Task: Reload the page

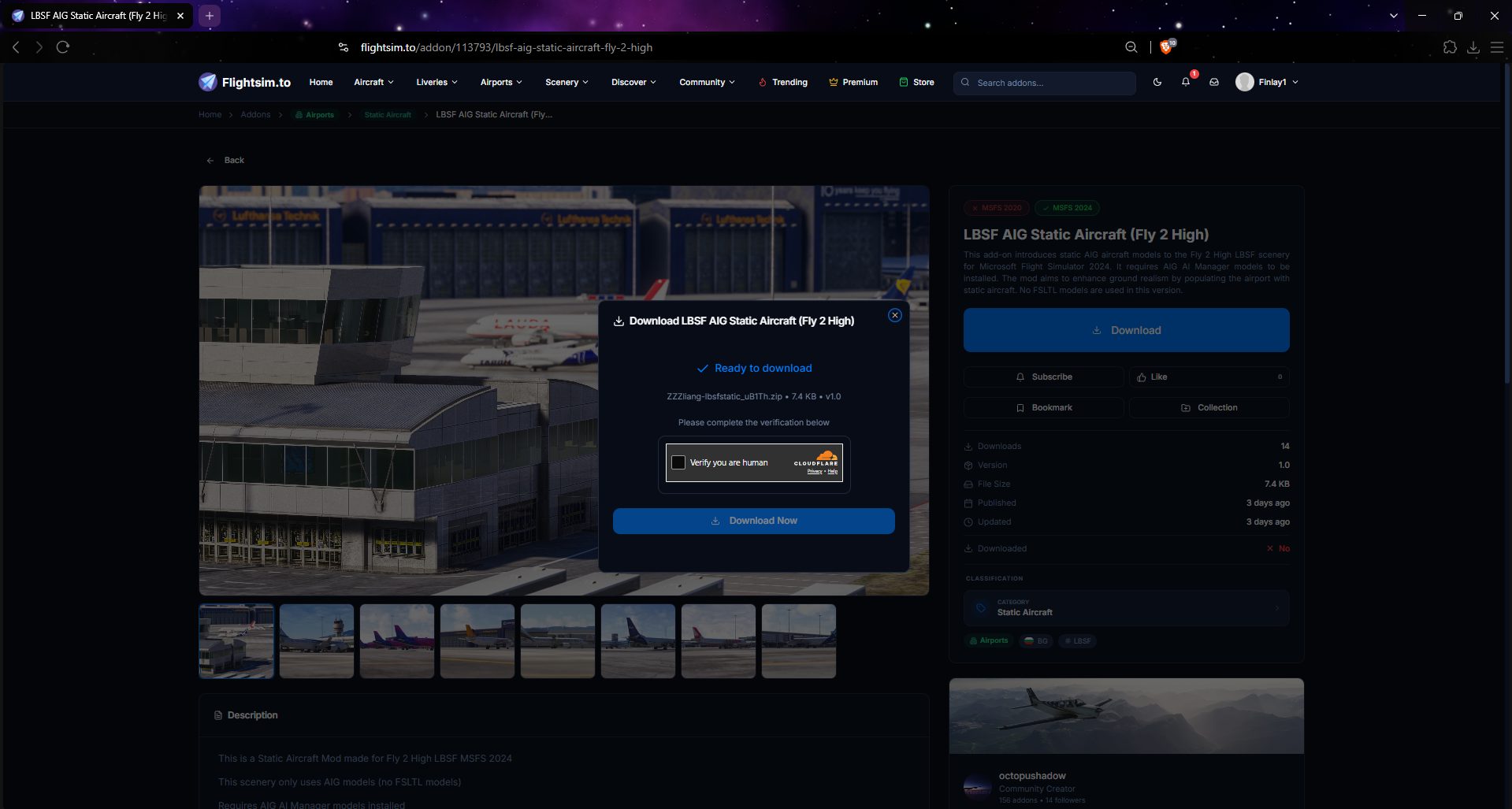Action: [x=63, y=47]
